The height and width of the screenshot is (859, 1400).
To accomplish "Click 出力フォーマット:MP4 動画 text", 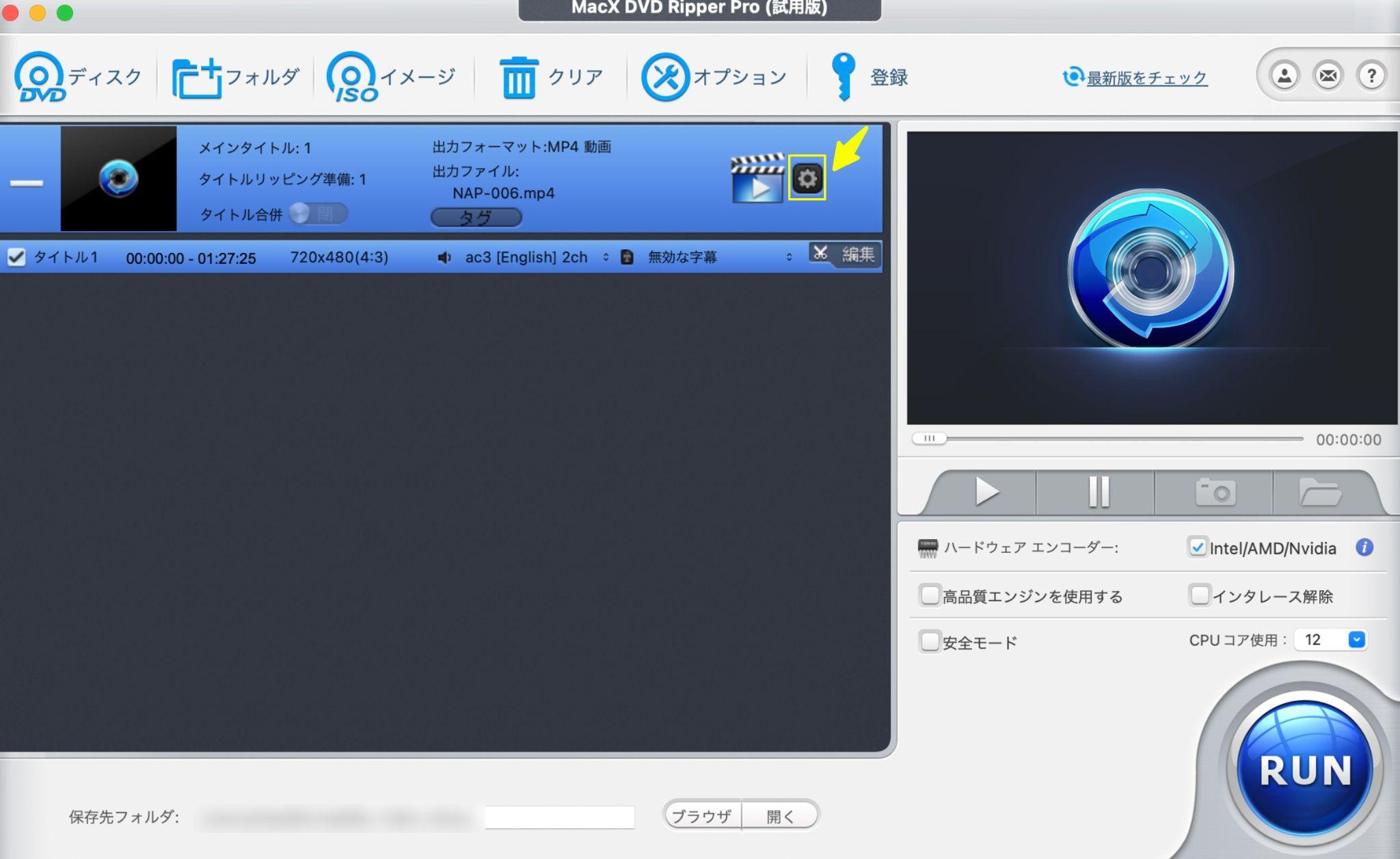I will [522, 147].
